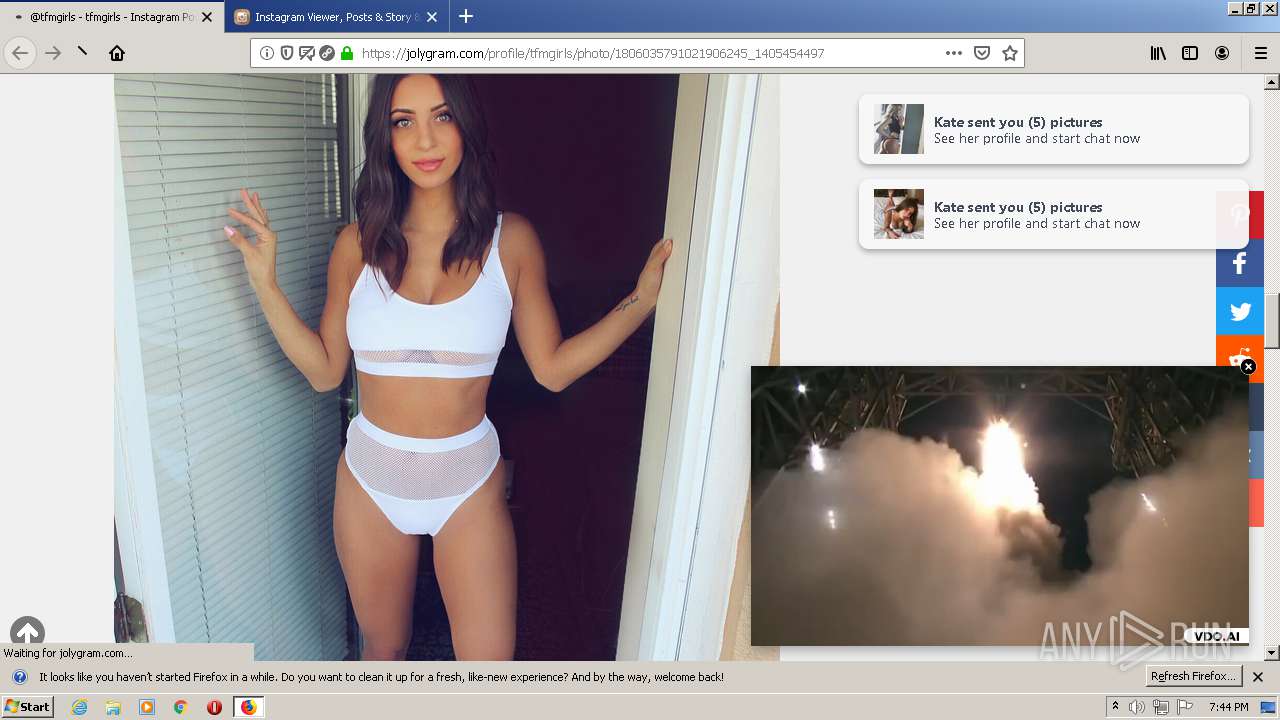The width and height of the screenshot is (1280, 720).
Task: Click the scrollbar up arrow
Action: tap(1272, 82)
